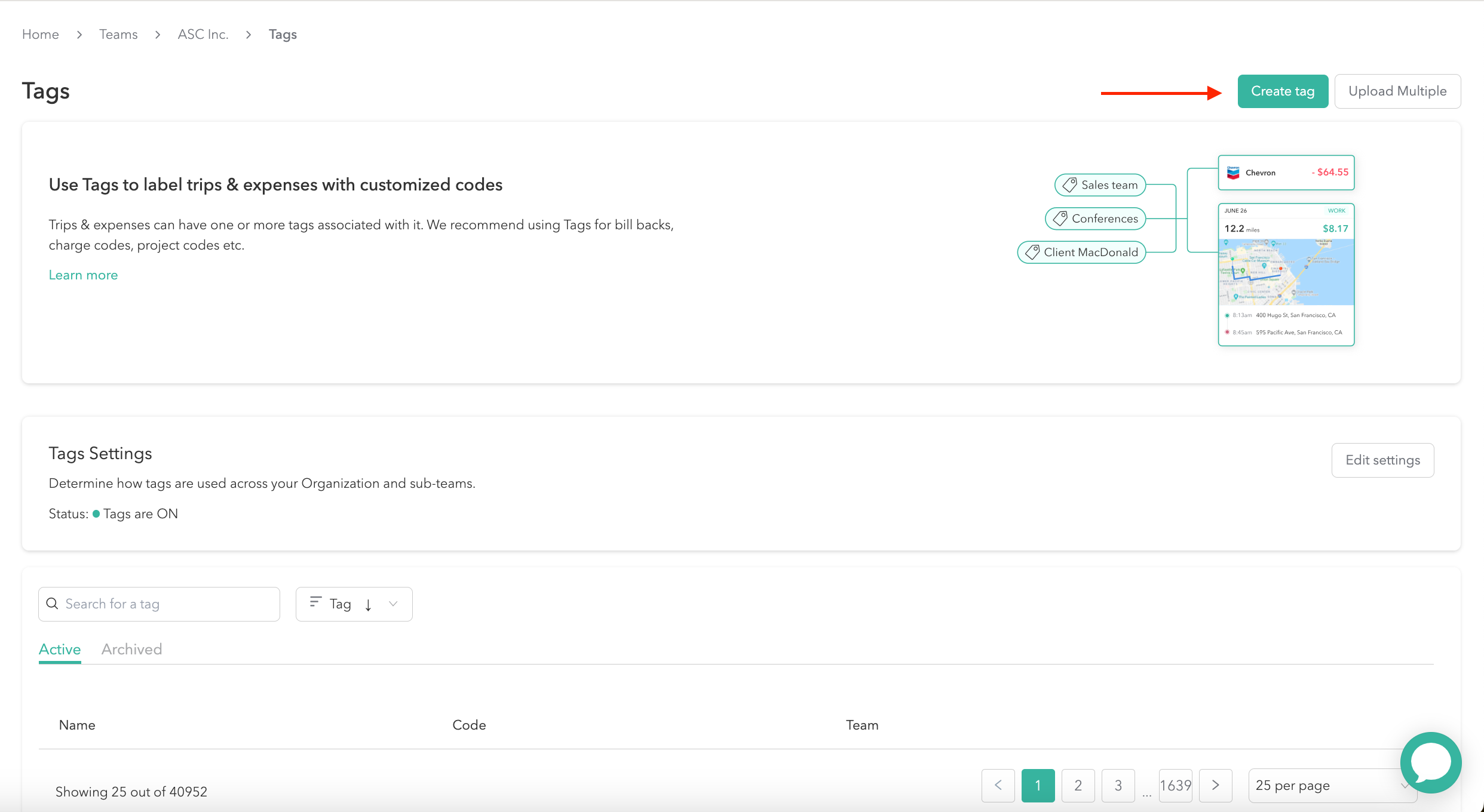Navigate to Teams breadcrumb

(x=118, y=35)
